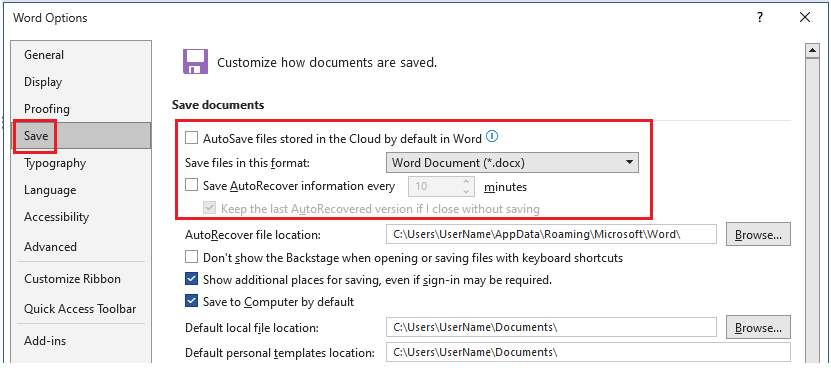Toggle Save AutoRecover information checkbox
Screen dimensions: 831x368
pos(191,186)
